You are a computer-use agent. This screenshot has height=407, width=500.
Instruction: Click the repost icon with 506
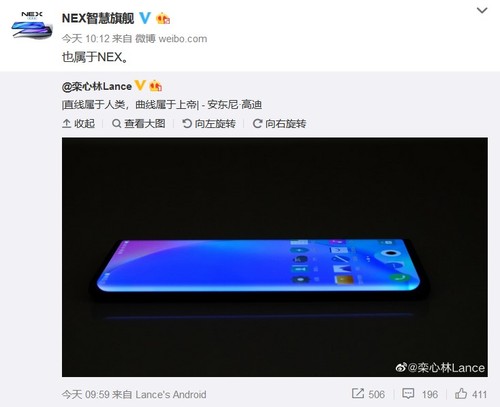click(368, 394)
